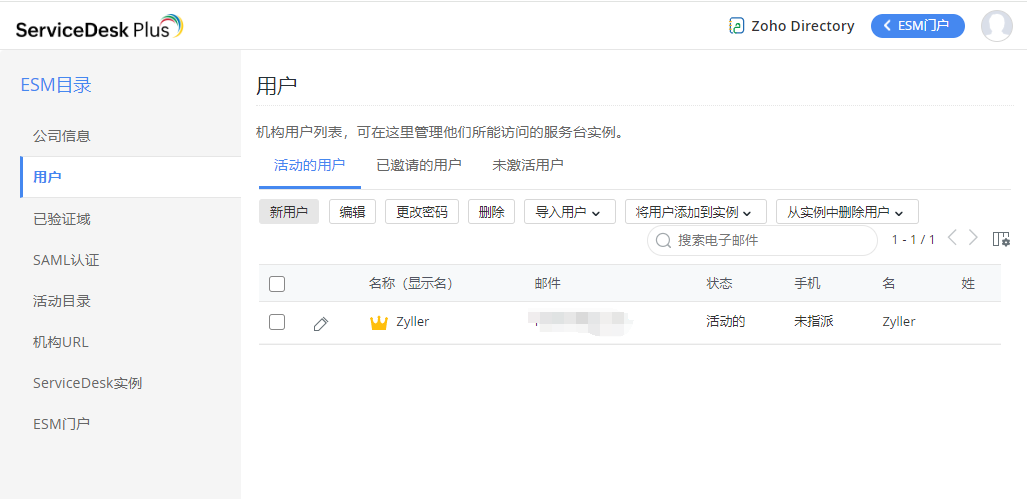Tick the select-all header checkbox
The height and width of the screenshot is (499, 1027).
tap(277, 284)
